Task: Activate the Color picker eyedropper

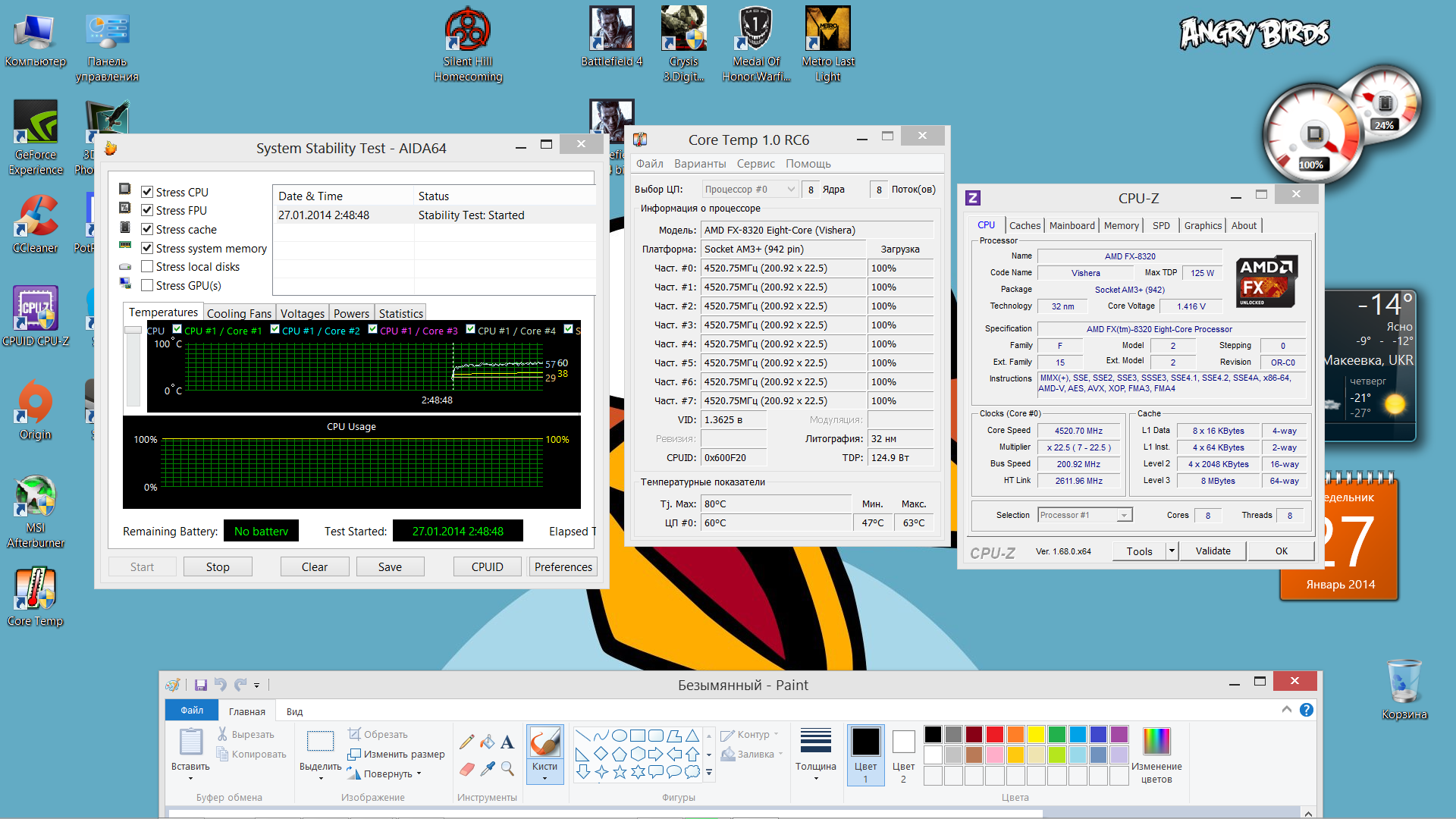Action: click(x=488, y=769)
